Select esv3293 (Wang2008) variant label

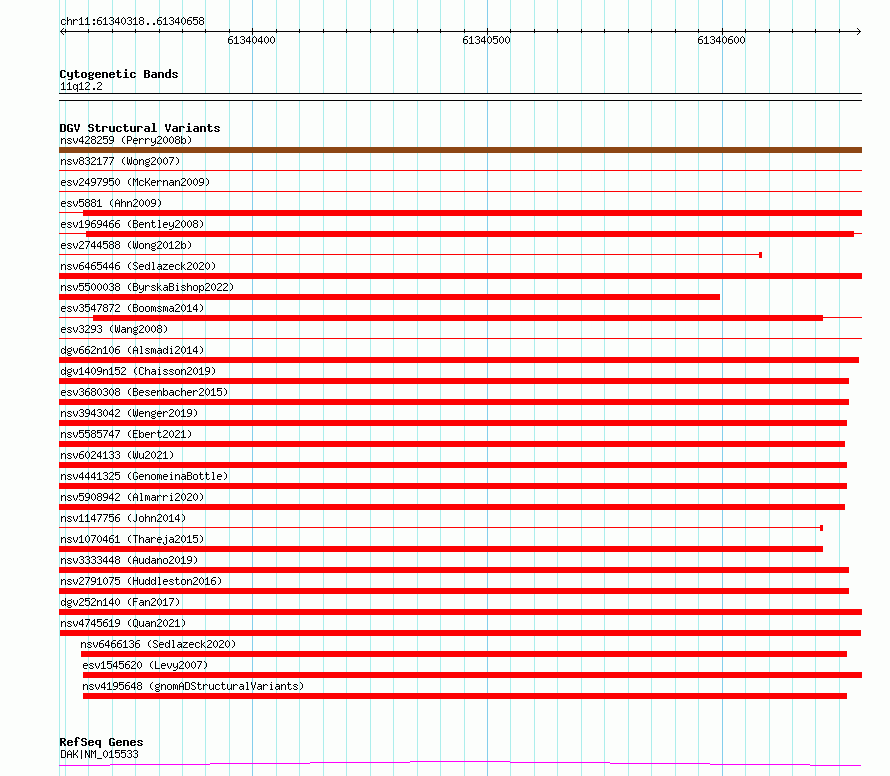tap(114, 329)
